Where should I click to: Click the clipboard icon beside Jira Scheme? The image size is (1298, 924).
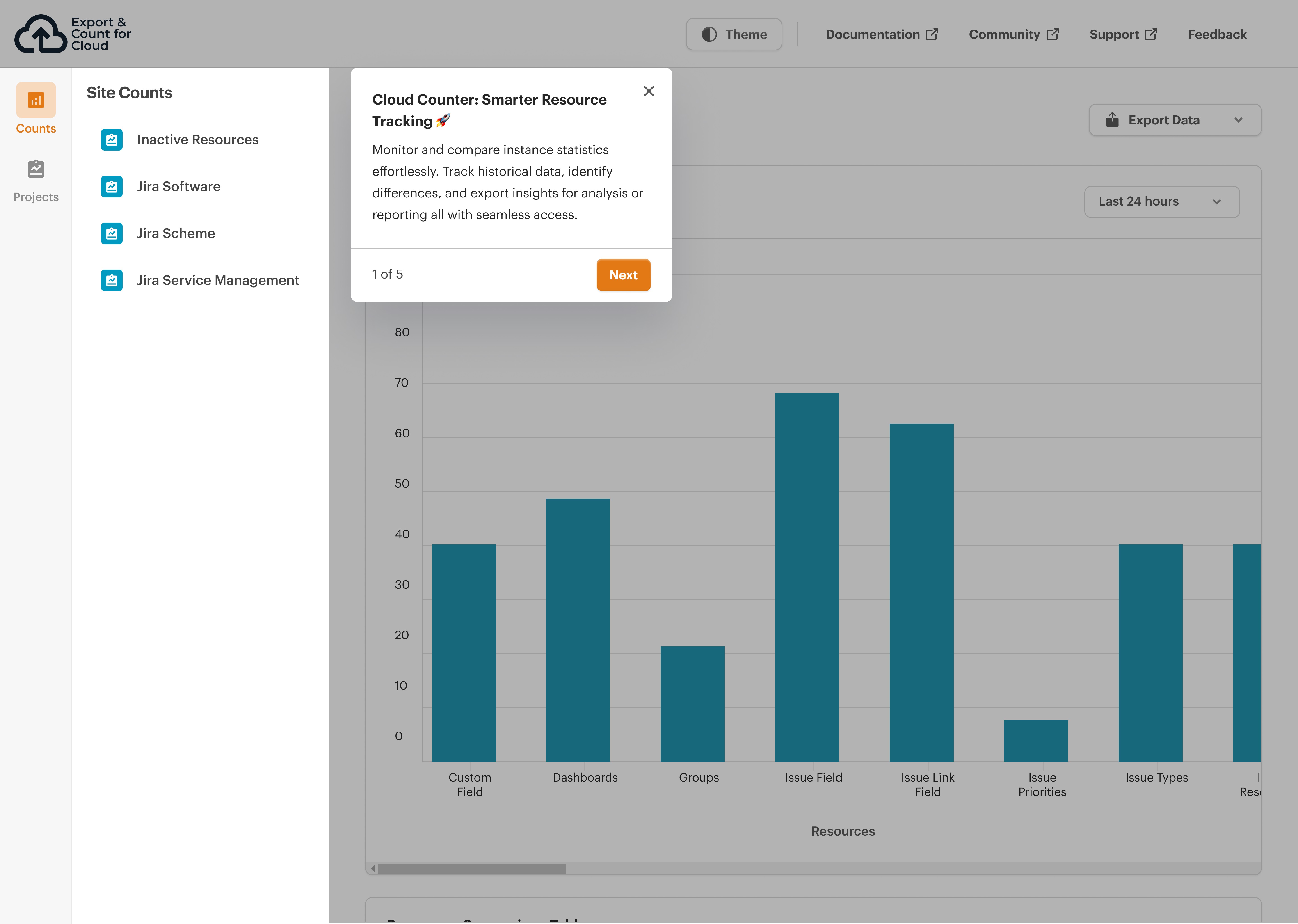click(x=112, y=233)
